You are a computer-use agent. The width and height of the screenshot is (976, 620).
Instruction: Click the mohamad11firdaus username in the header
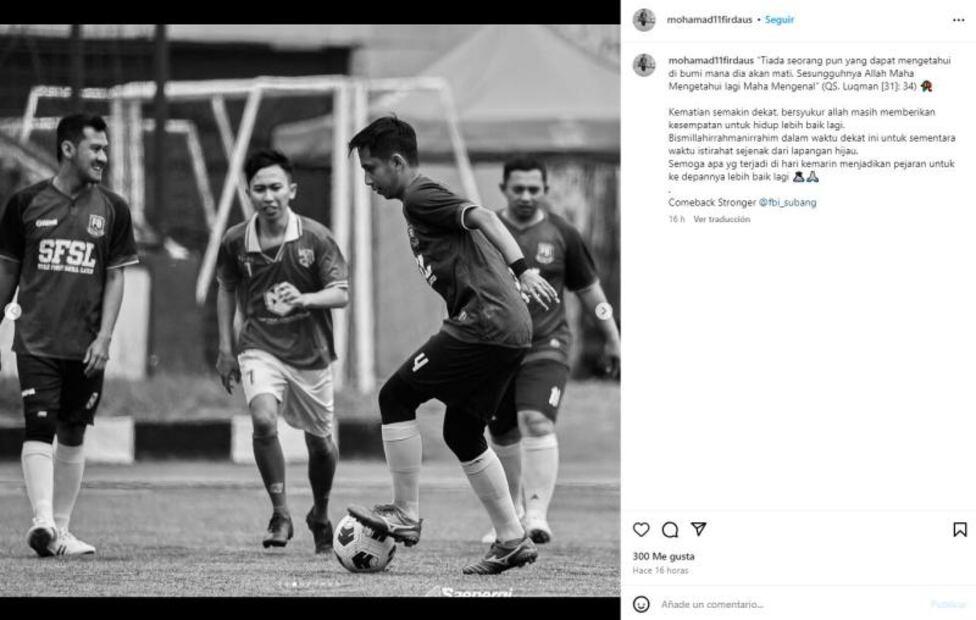coord(710,20)
